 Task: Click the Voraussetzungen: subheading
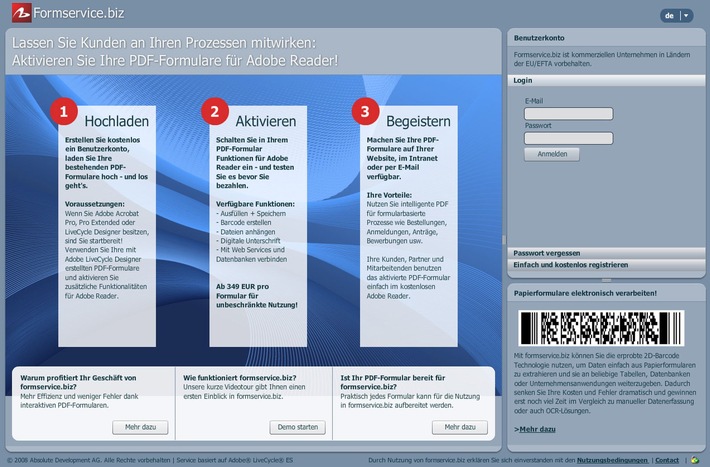(x=94, y=204)
